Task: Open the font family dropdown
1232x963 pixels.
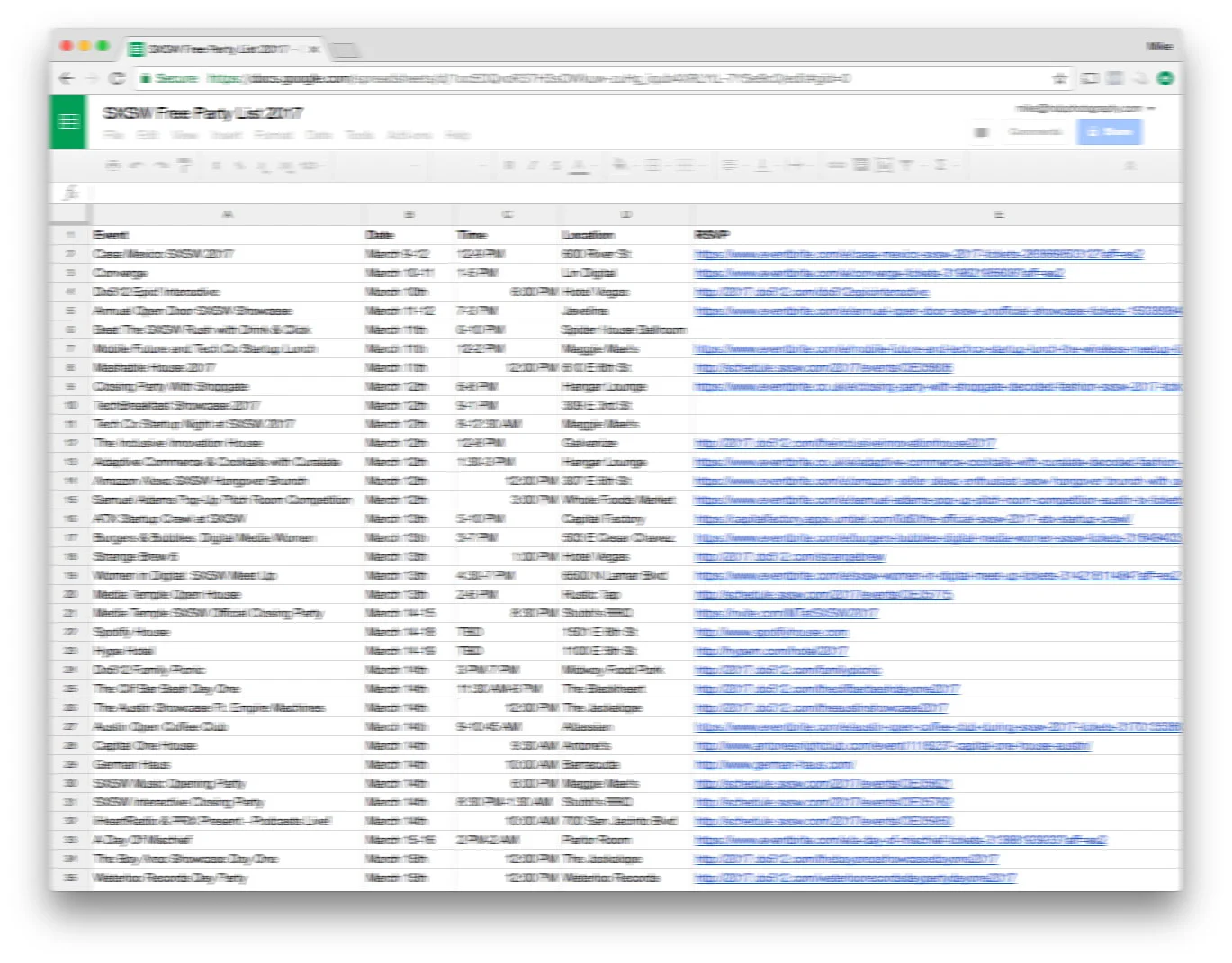Action: tap(378, 166)
